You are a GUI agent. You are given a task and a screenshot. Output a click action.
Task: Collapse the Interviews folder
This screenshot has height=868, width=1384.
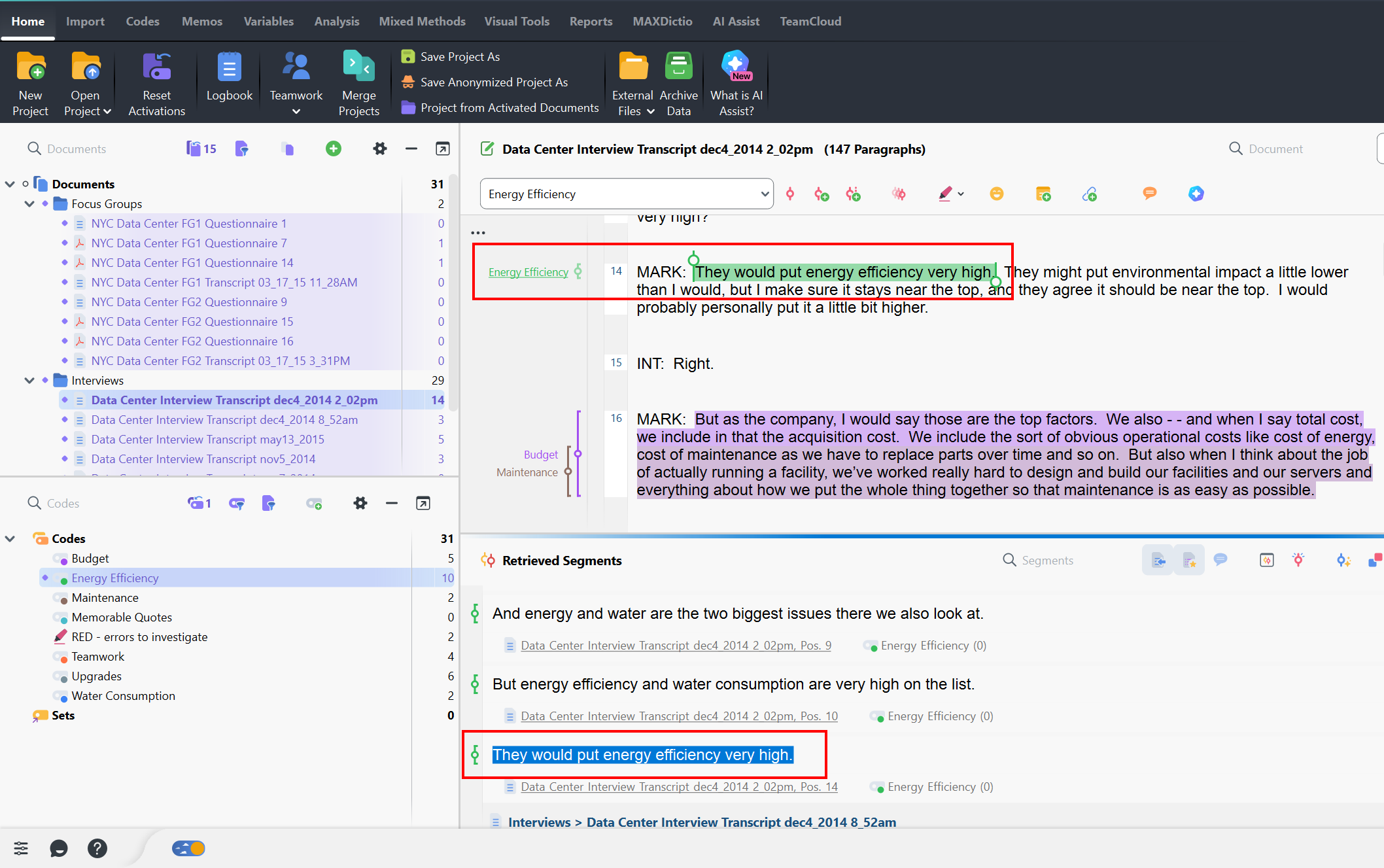pyautogui.click(x=29, y=380)
